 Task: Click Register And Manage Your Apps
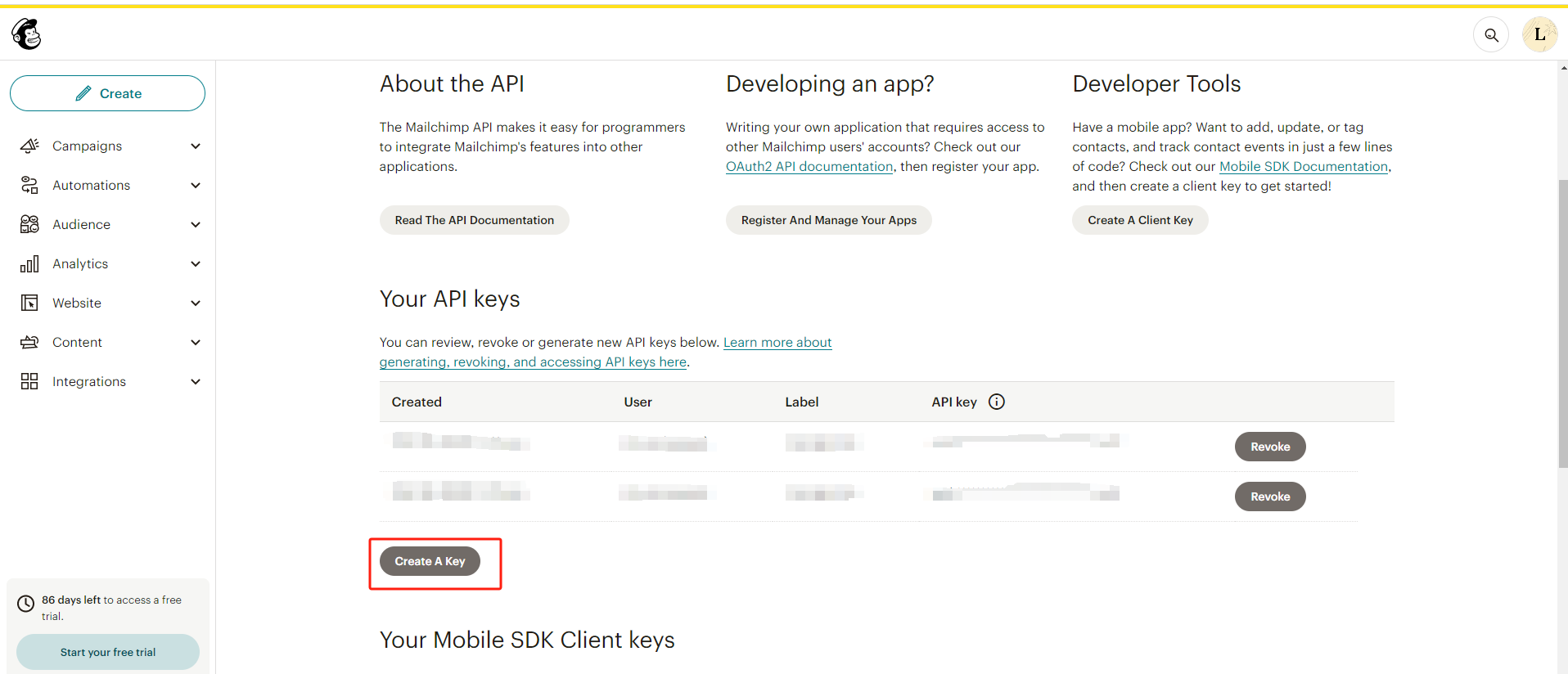(x=828, y=220)
